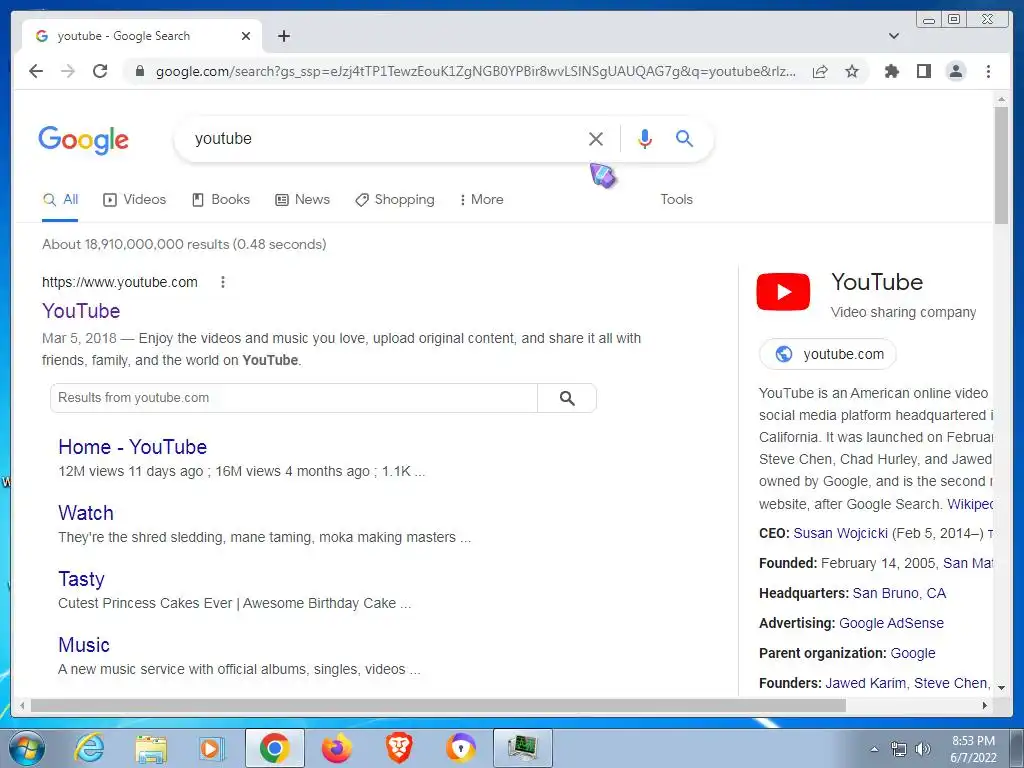
Task: Click the Google search input field
Action: [x=385, y=138]
